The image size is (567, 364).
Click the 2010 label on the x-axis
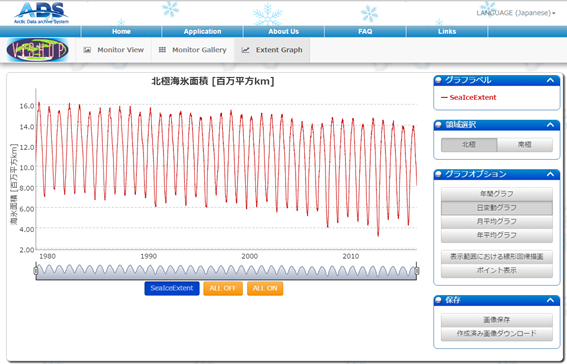pos(351,256)
